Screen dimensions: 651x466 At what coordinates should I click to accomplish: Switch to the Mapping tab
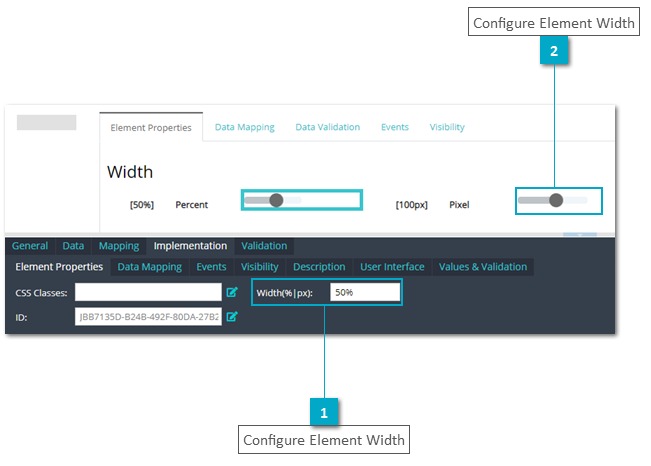tap(119, 246)
